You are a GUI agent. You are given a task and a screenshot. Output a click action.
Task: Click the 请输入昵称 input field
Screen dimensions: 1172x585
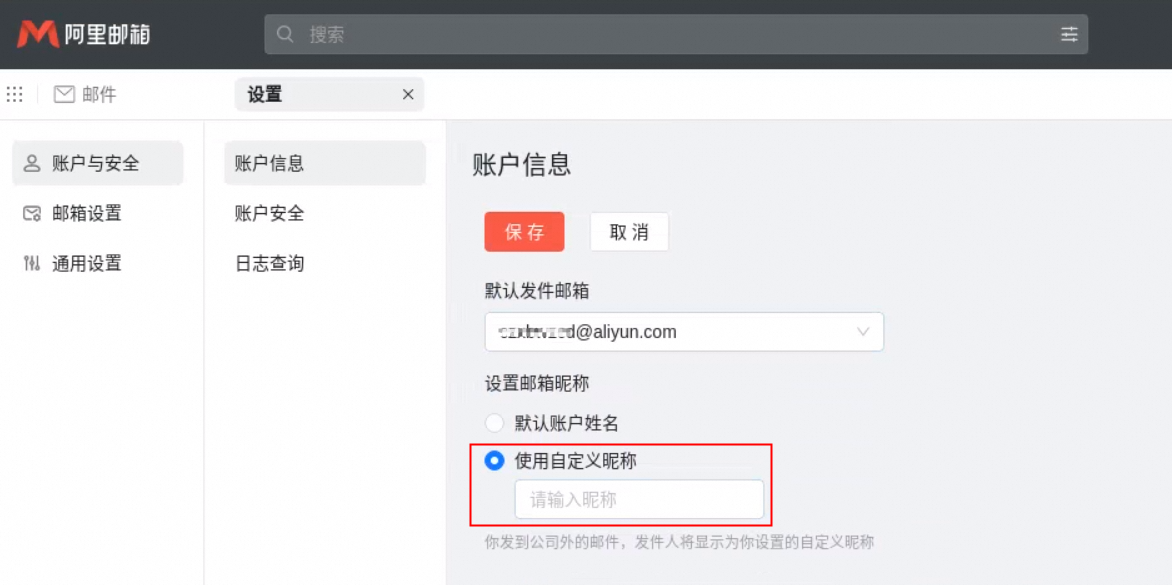click(x=640, y=499)
